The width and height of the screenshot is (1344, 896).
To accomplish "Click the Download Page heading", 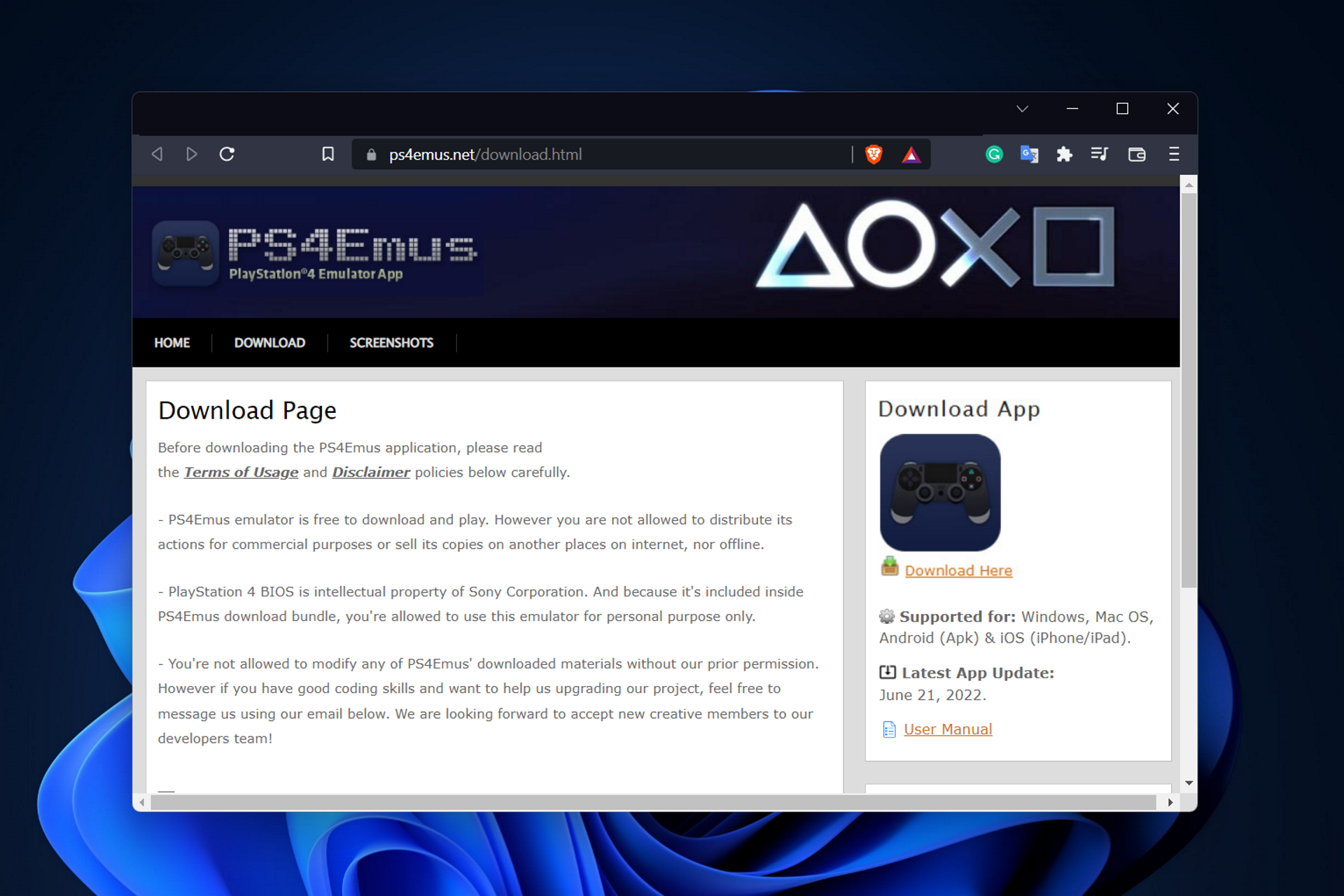I will 247,411.
